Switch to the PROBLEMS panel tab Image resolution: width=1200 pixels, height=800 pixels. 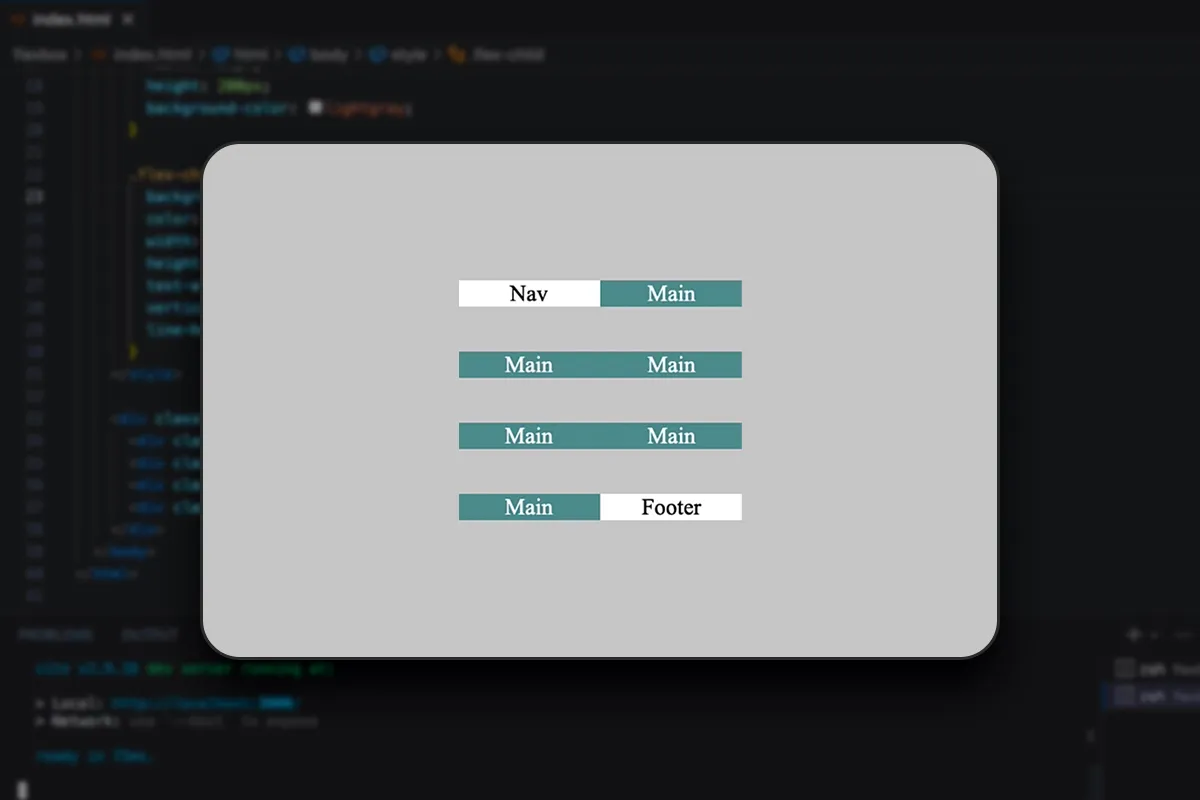[55, 635]
